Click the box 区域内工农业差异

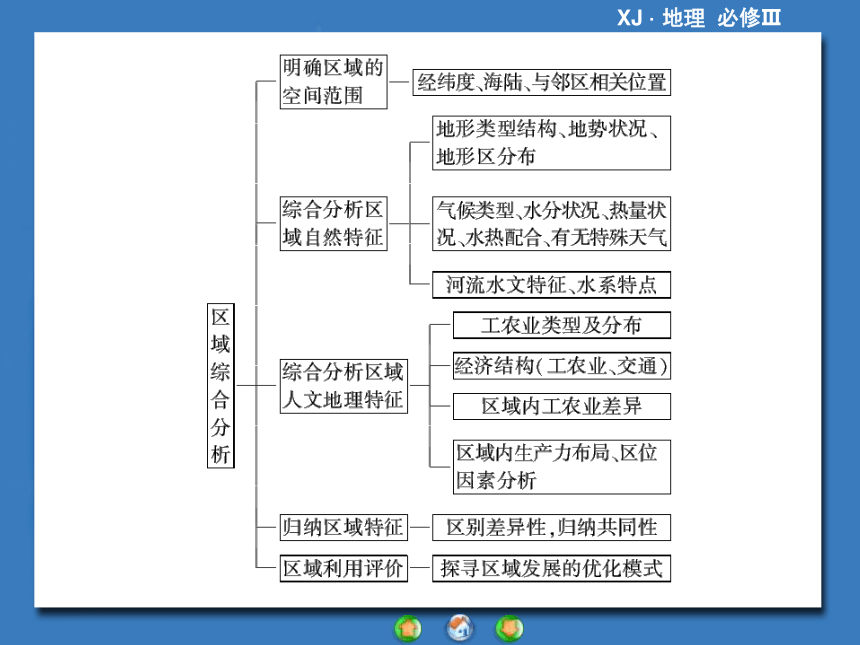click(x=562, y=406)
